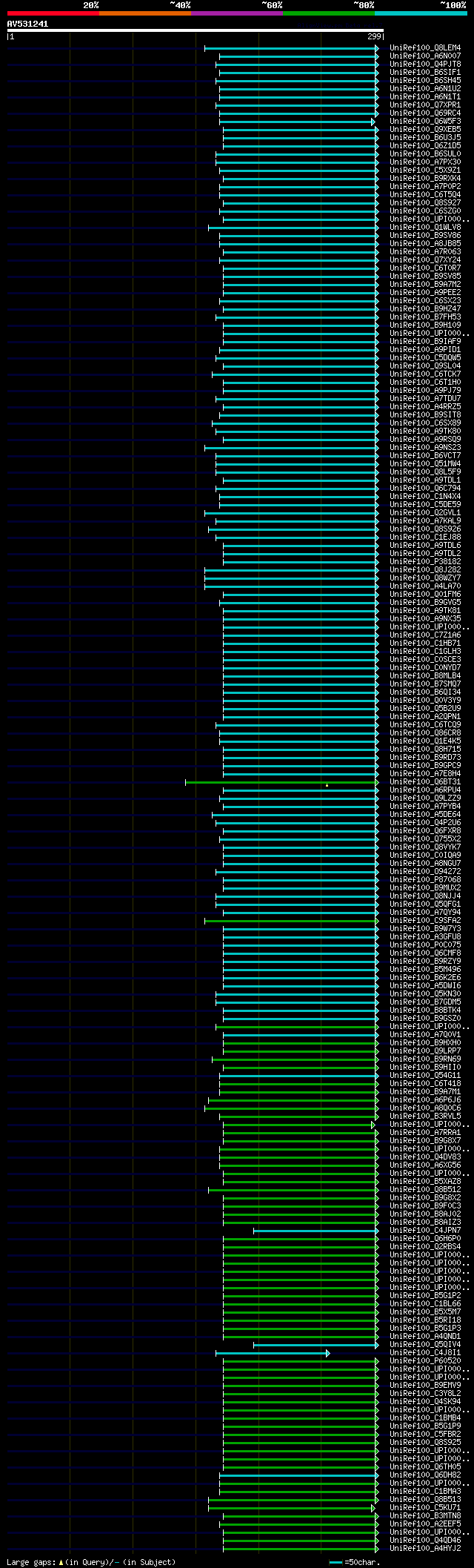The width and height of the screenshot is (474, 1568).
Task: Click the query name AV531241
Action: pyautogui.click(x=27, y=24)
